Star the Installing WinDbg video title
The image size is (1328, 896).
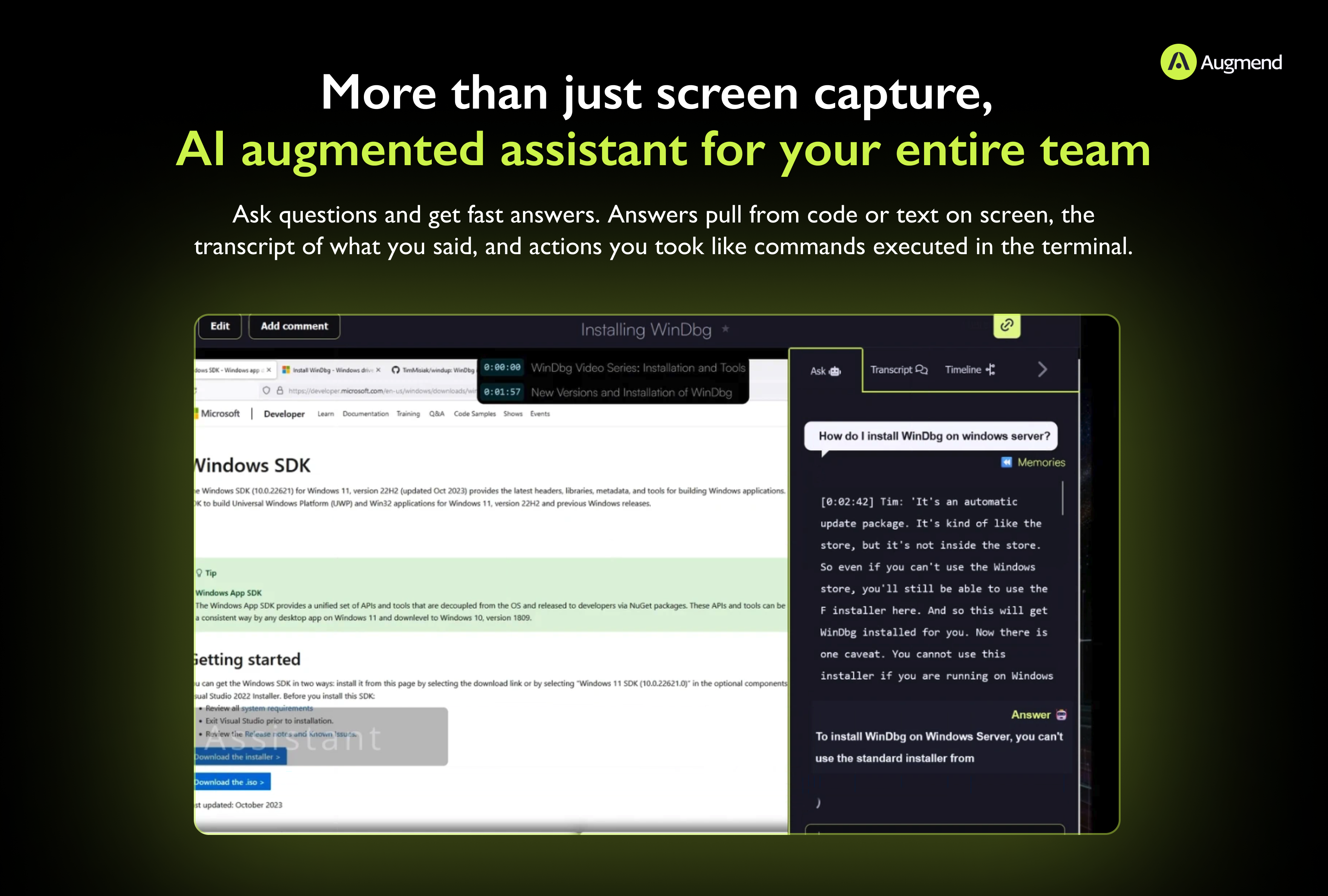[725, 329]
